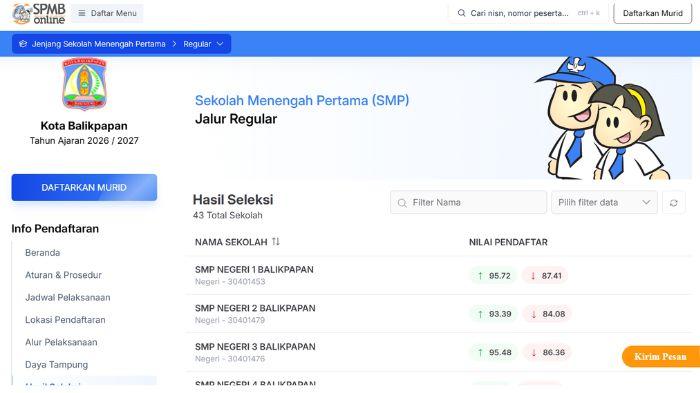This screenshot has width=700, height=393.
Task: Open the Daftar Menu hamburger button
Action: coord(107,13)
